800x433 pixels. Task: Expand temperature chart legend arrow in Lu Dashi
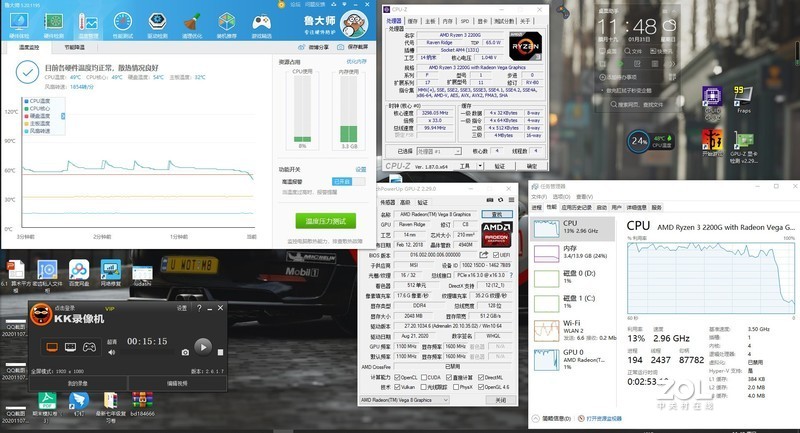pos(63,116)
